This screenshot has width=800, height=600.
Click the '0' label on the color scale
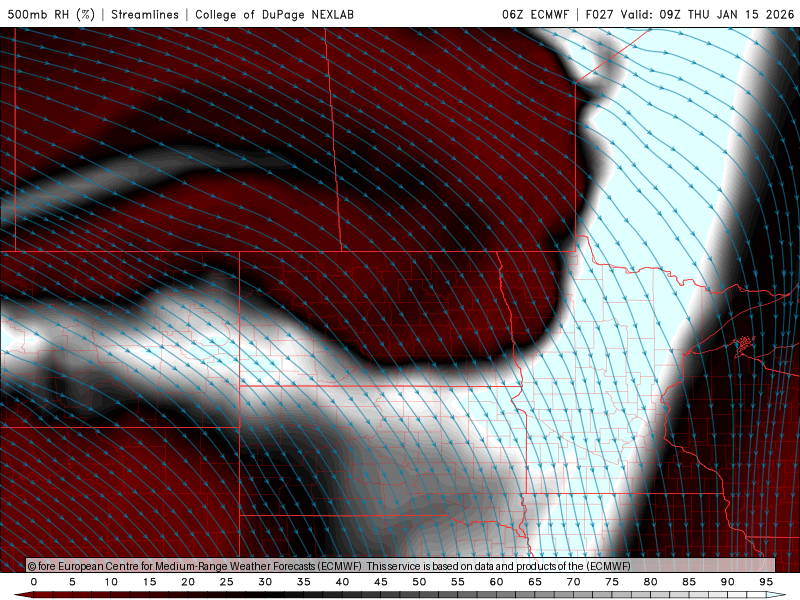(x=34, y=582)
